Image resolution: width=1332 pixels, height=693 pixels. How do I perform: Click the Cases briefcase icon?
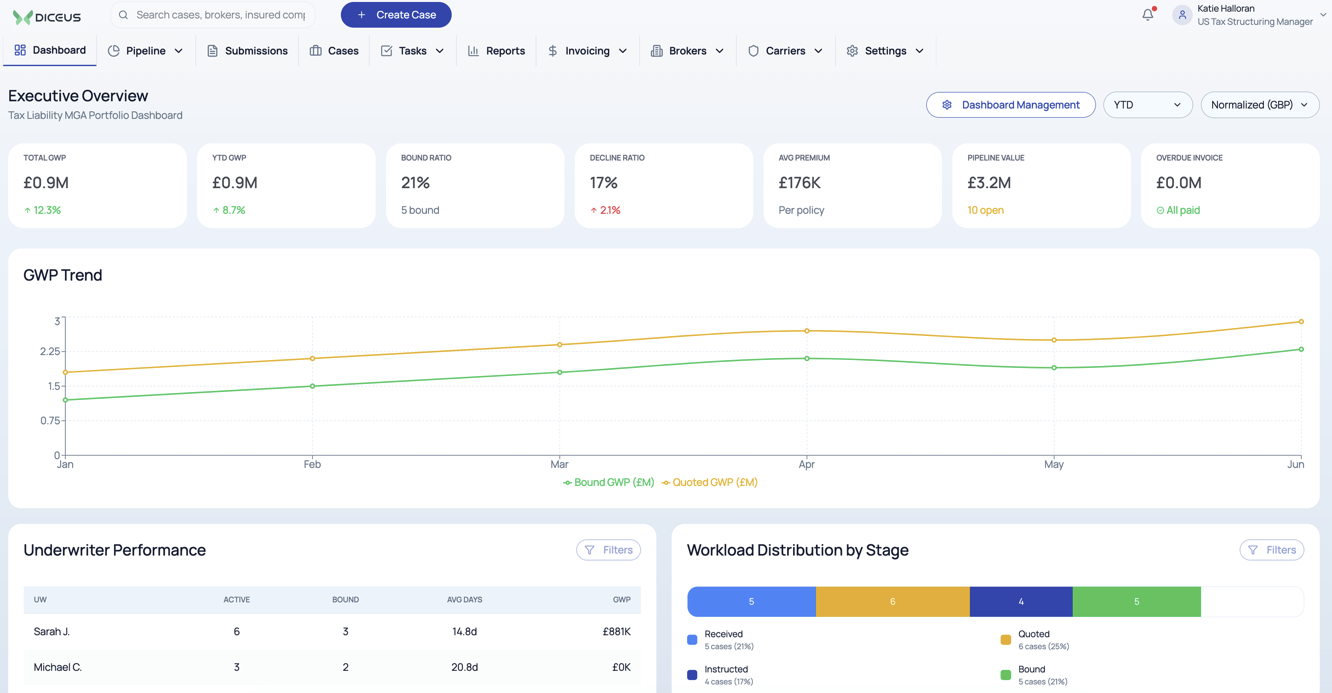click(x=316, y=51)
